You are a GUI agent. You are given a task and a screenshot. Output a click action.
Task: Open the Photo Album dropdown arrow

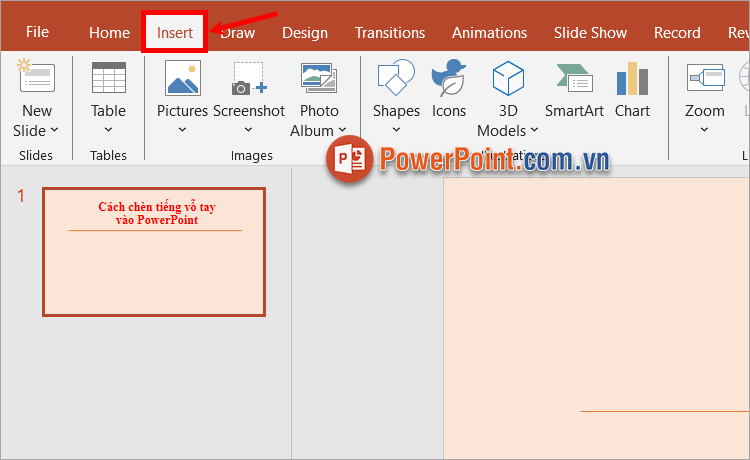click(x=342, y=130)
